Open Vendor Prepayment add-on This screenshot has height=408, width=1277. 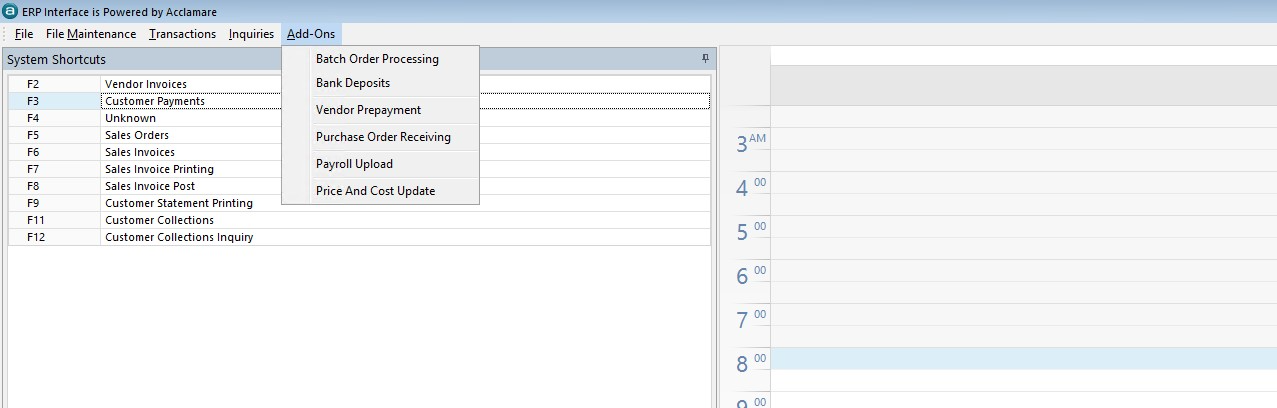368,110
